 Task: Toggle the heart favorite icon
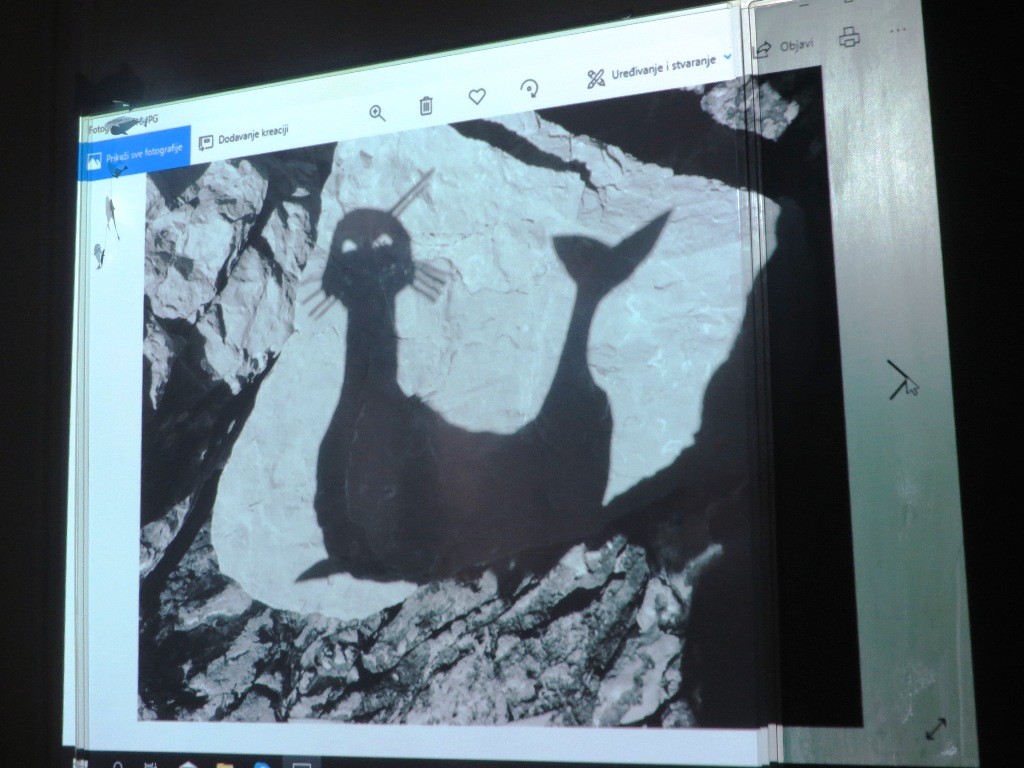point(477,97)
